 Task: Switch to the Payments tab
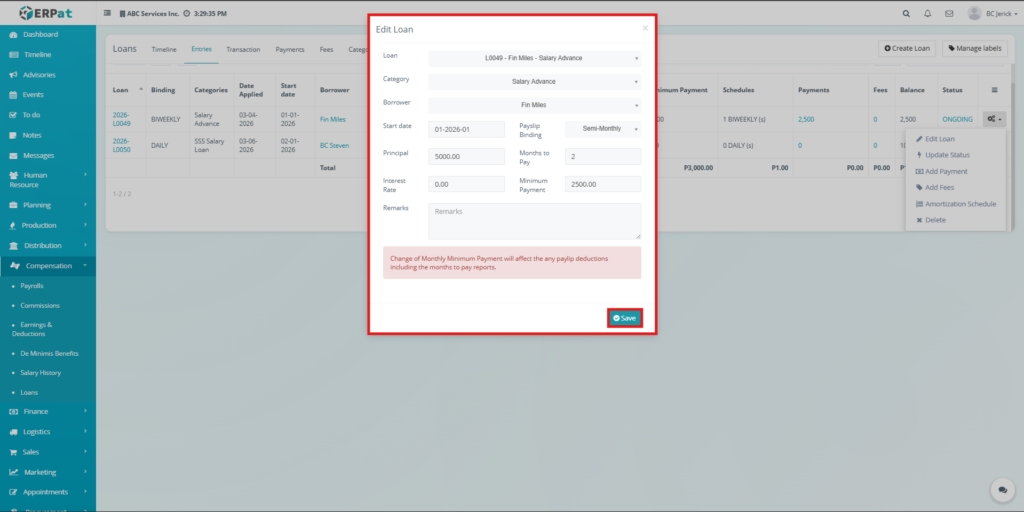pos(290,50)
